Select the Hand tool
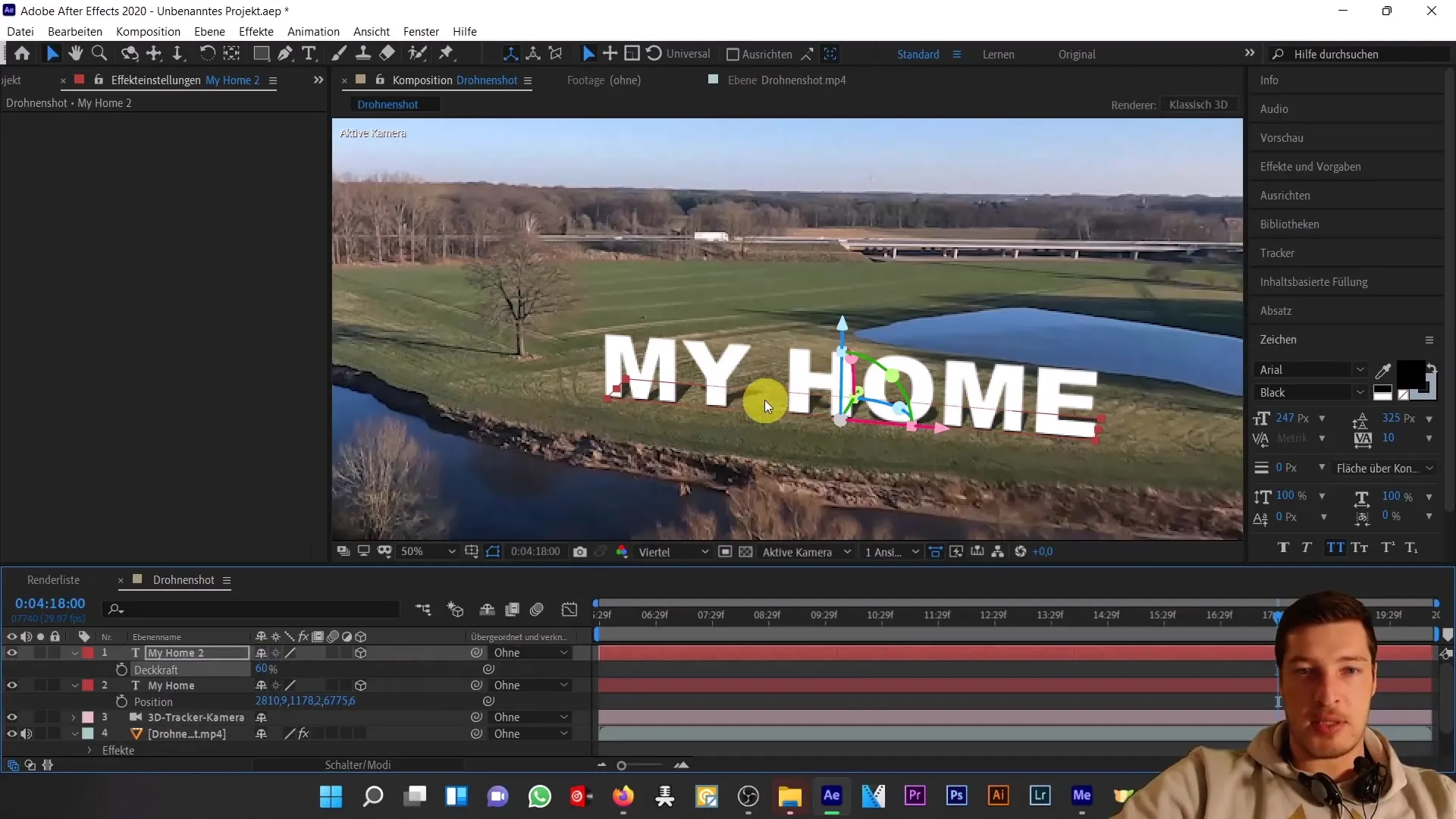1456x819 pixels. coord(75,54)
